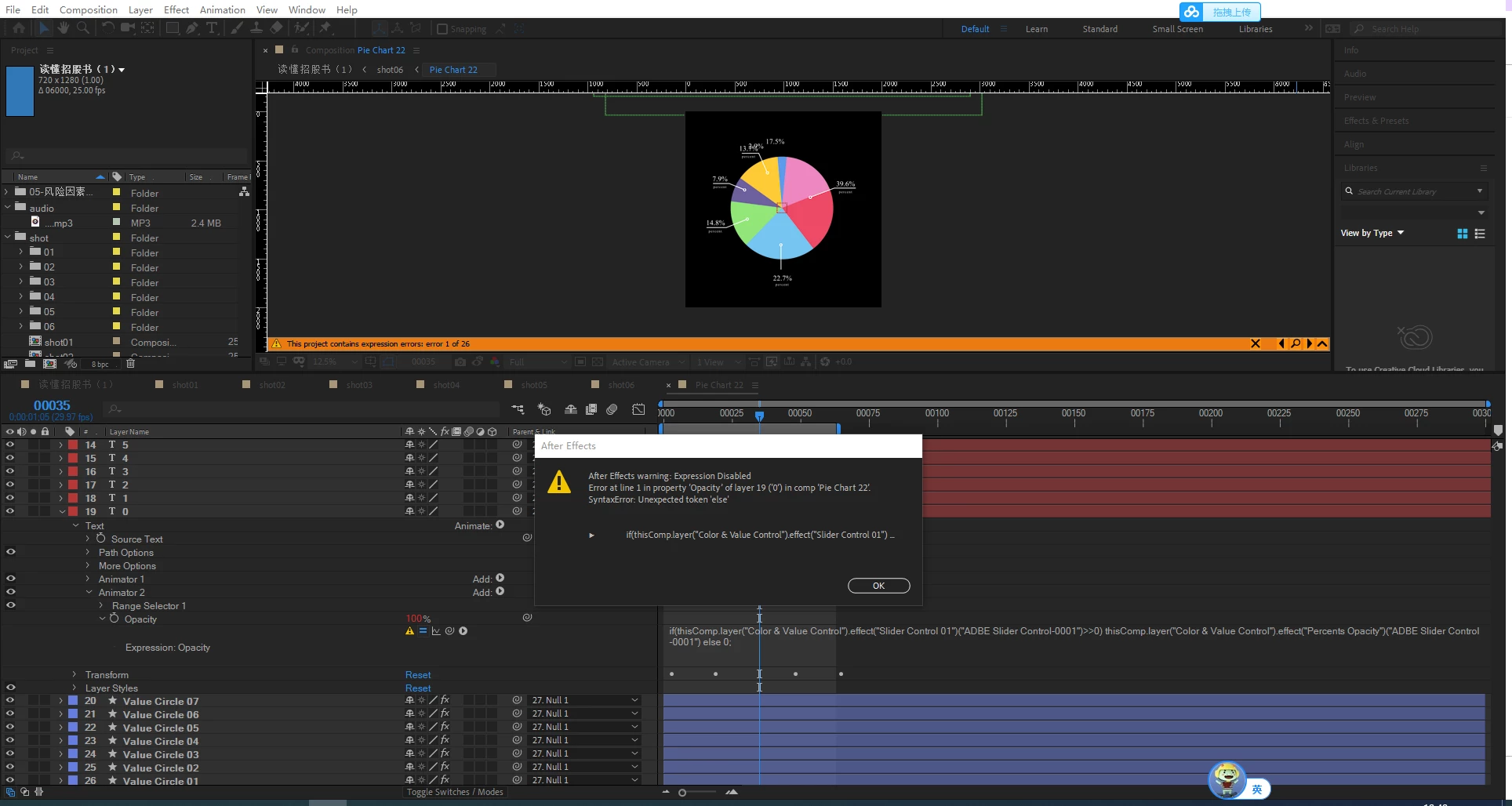Select the Rotation tool
Image resolution: width=1512 pixels, height=806 pixels.
pos(107,28)
